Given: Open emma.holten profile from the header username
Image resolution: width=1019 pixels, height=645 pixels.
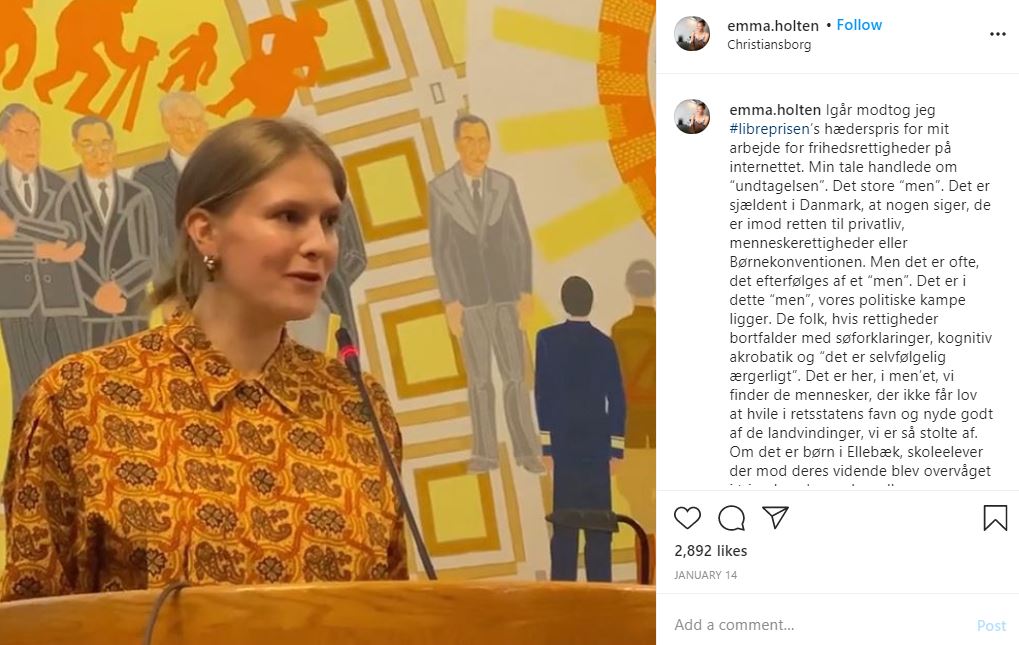Looking at the screenshot, I should point(773,25).
